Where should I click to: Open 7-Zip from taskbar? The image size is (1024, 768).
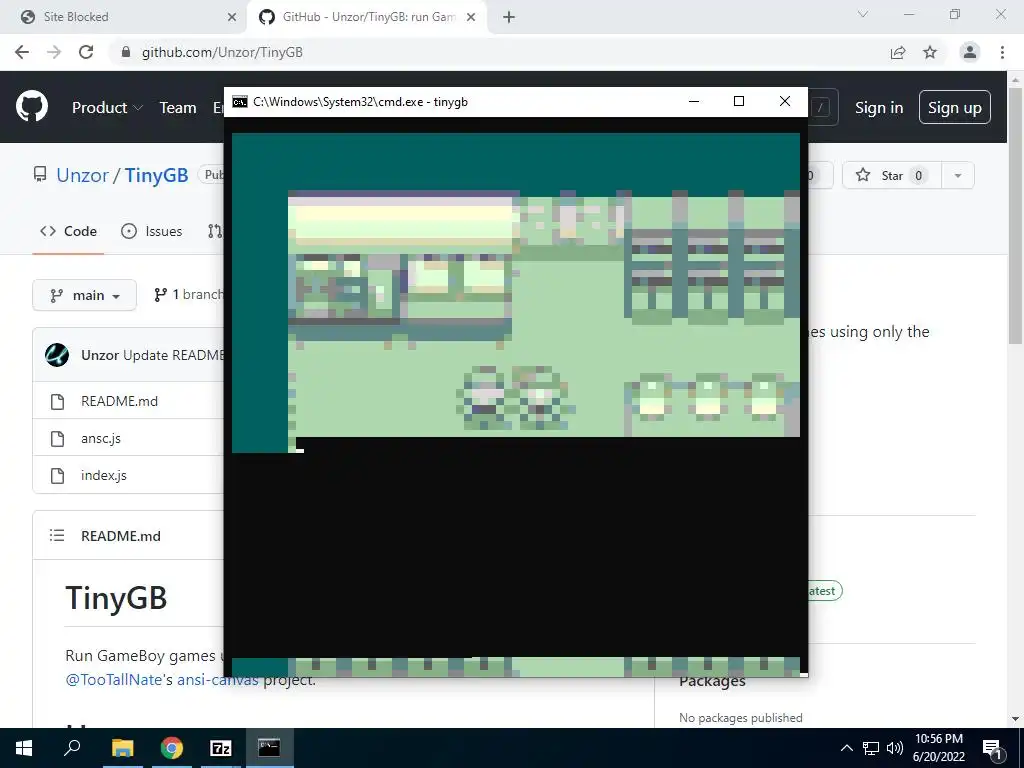221,748
